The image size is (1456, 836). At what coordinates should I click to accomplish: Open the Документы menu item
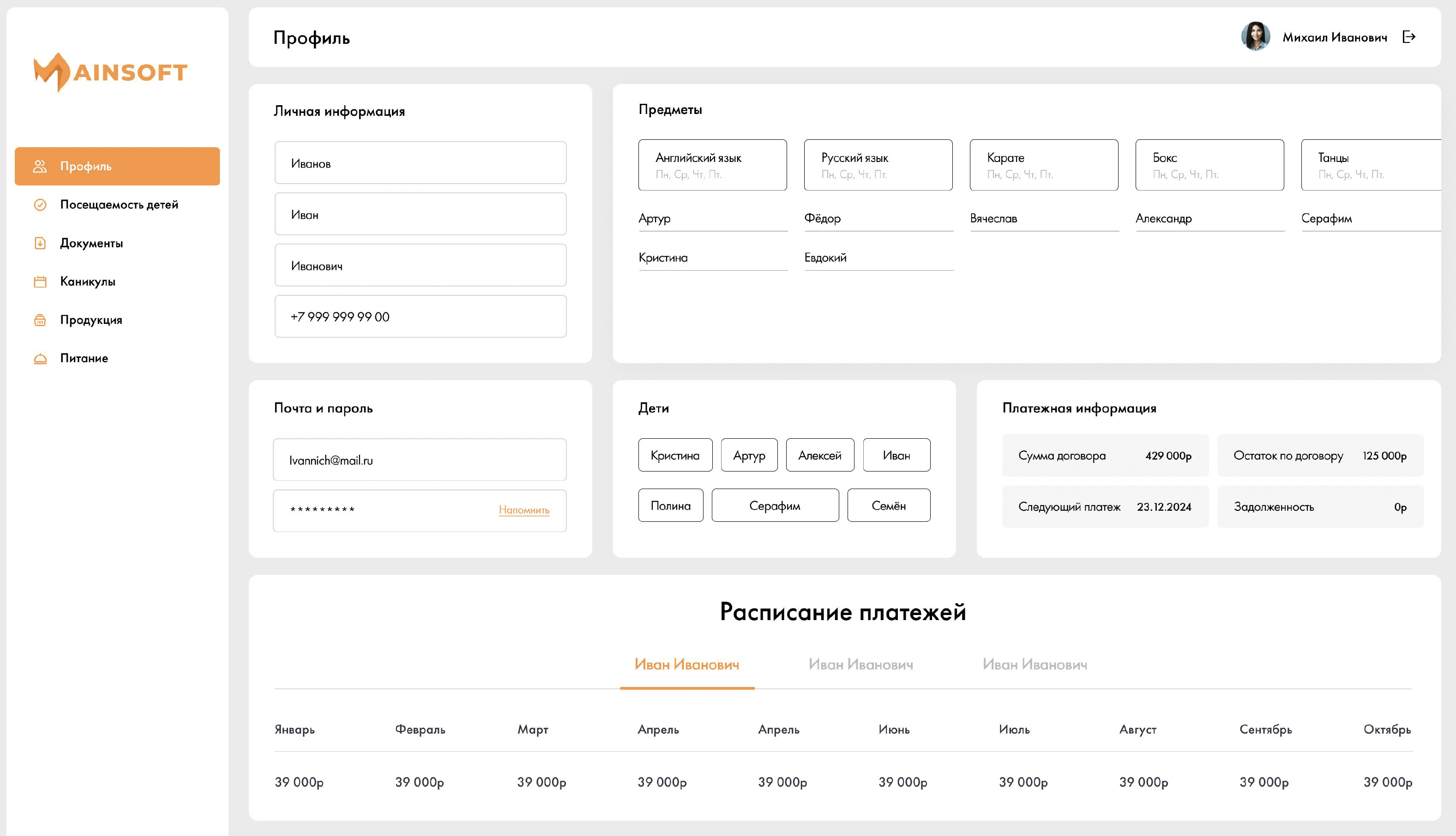(x=91, y=244)
